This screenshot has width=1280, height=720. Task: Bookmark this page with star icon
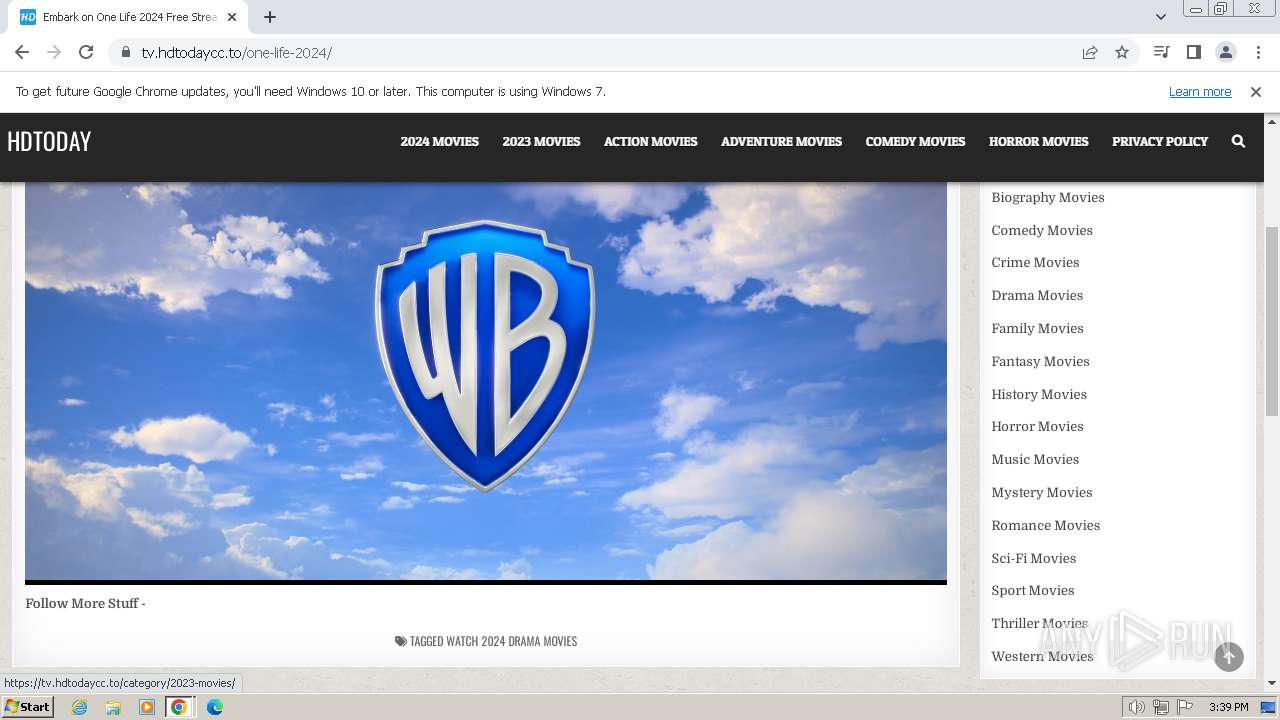point(1122,52)
